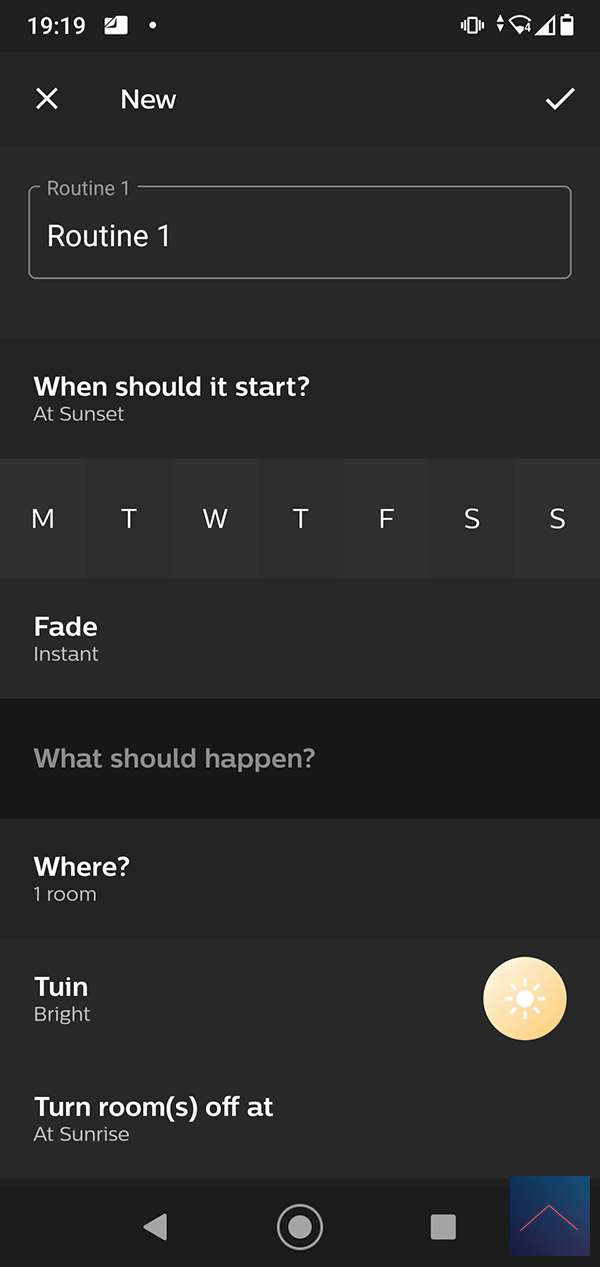The image size is (600, 1267).
Task: Toggle Sunday in the day selector
Action: coord(557,519)
